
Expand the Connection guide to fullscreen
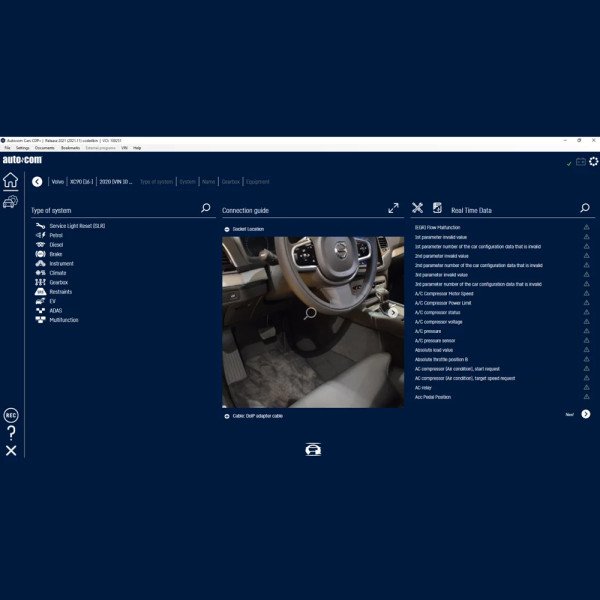(393, 209)
